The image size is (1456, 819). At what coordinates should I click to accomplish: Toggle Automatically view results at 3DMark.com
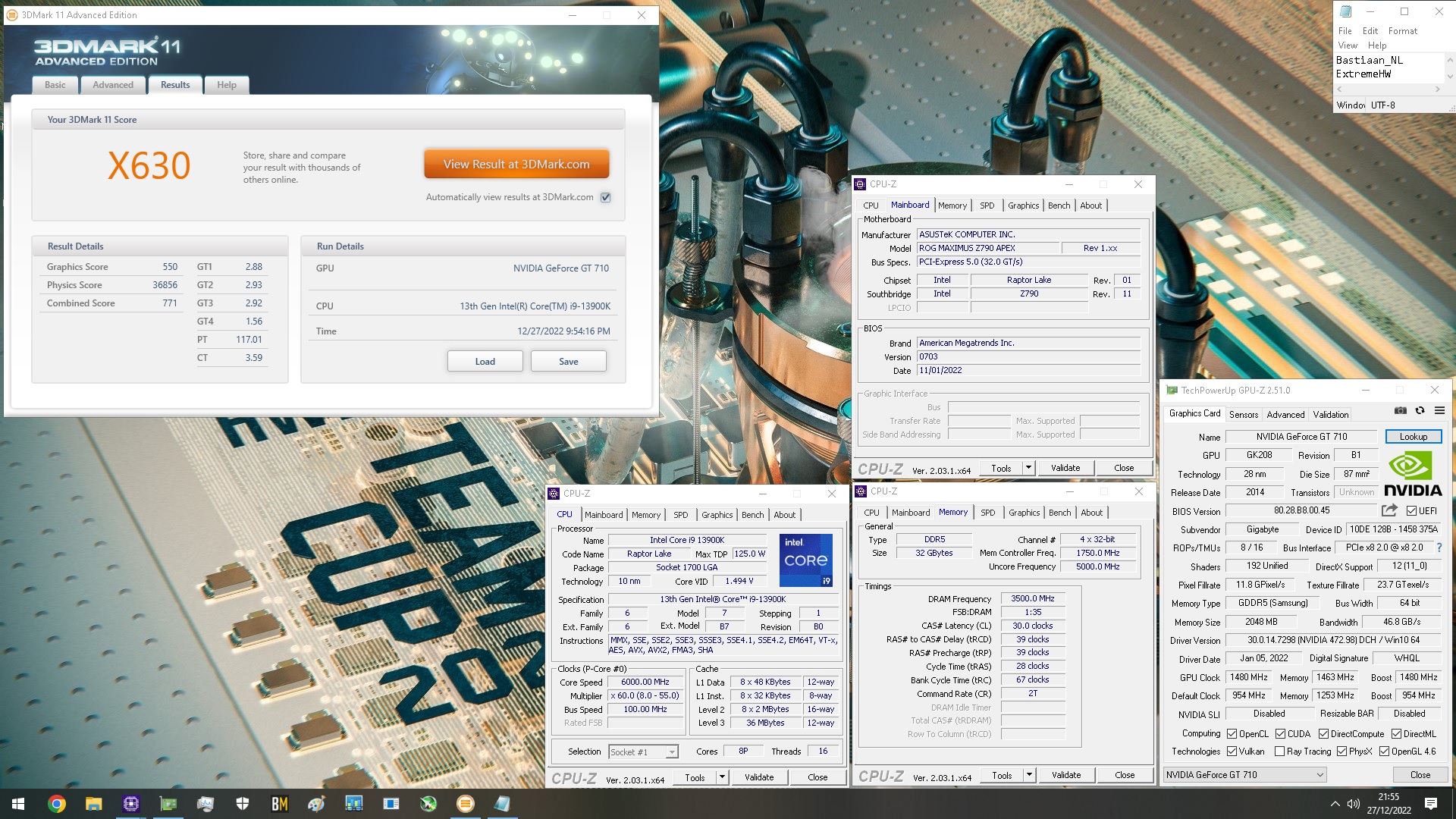point(605,197)
